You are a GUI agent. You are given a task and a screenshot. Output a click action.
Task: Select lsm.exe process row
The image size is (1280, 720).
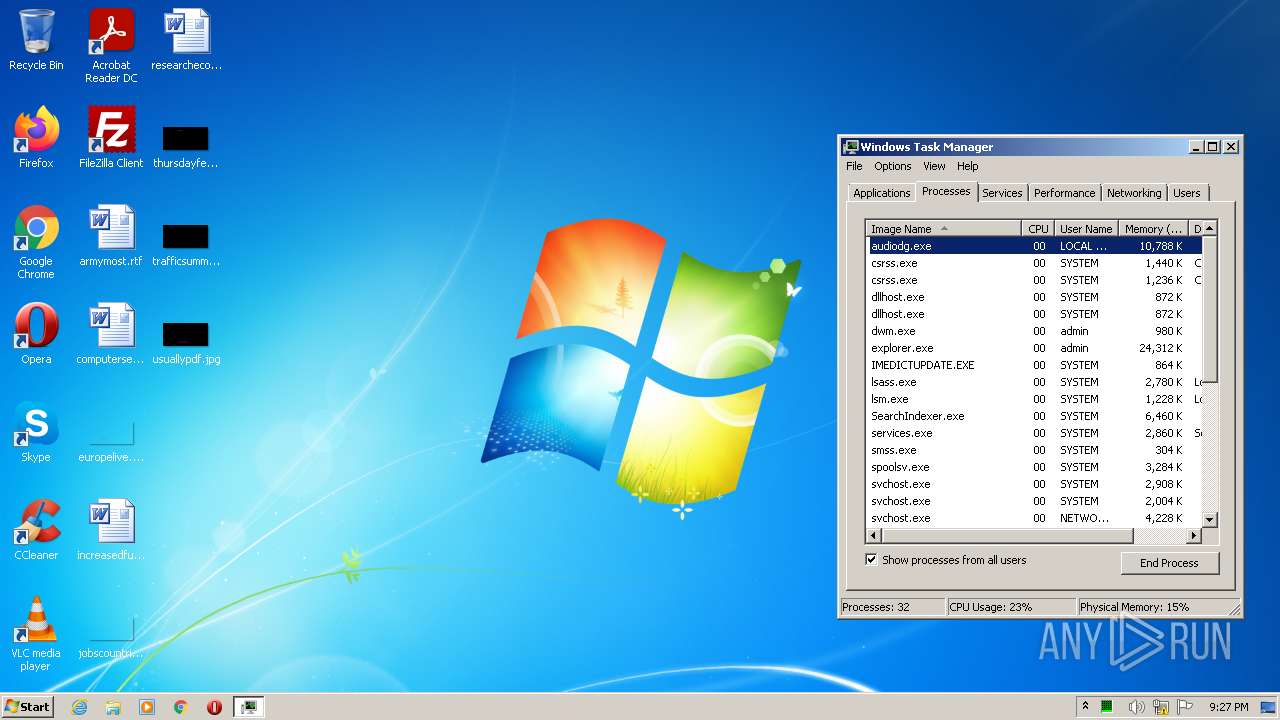coord(1034,399)
